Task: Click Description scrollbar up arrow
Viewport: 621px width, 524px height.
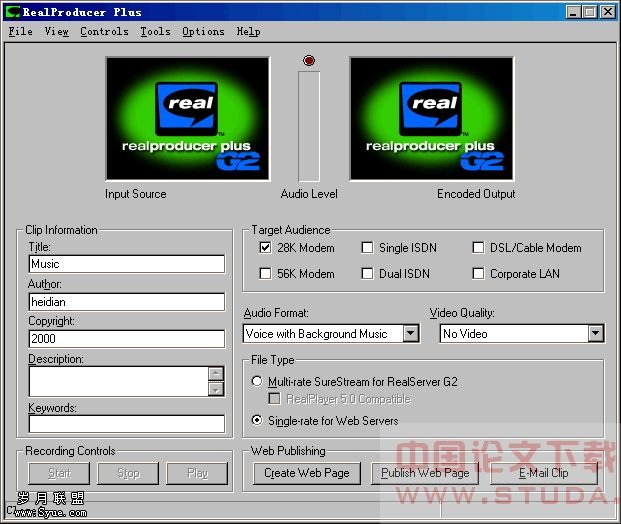Action: click(216, 373)
